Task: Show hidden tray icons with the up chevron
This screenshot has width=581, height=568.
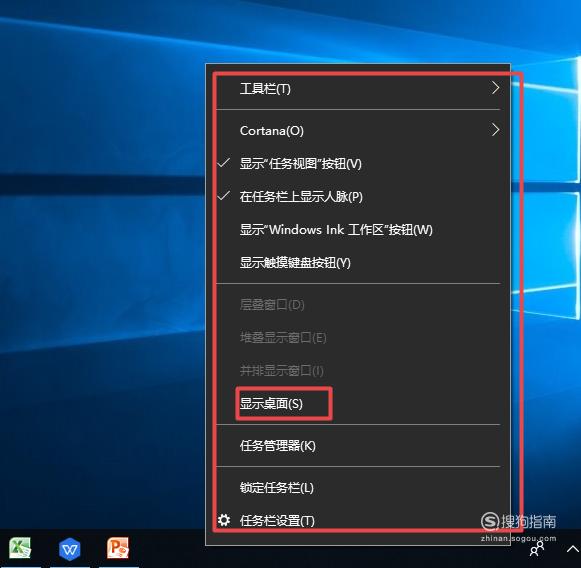Action: point(573,549)
